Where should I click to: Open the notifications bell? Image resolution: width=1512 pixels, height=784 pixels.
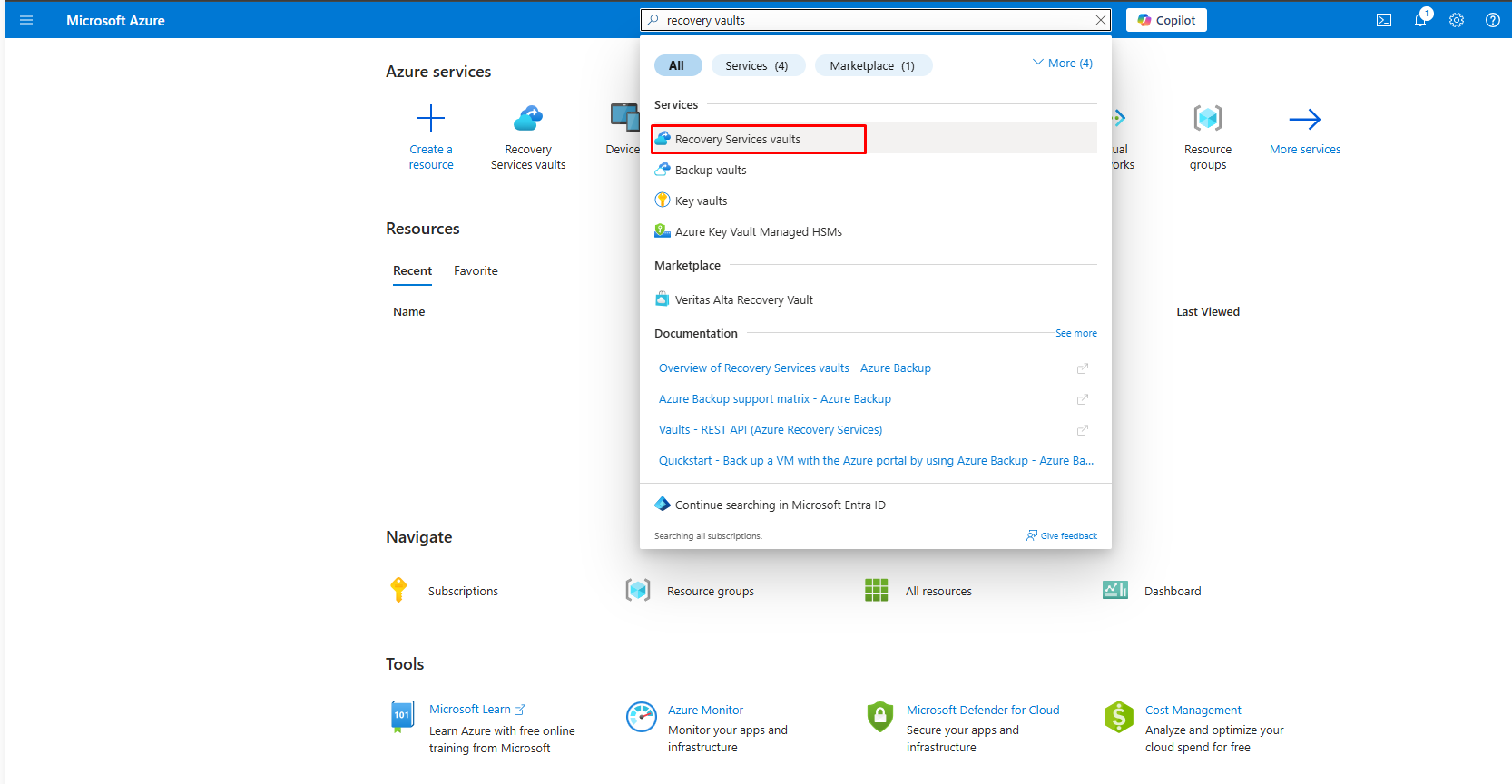pos(1420,20)
